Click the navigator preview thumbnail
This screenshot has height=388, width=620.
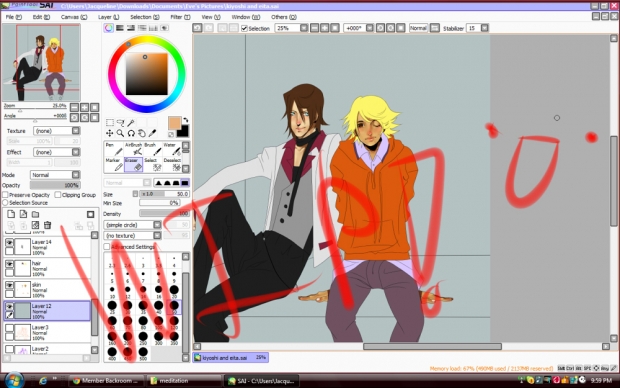coord(41,62)
